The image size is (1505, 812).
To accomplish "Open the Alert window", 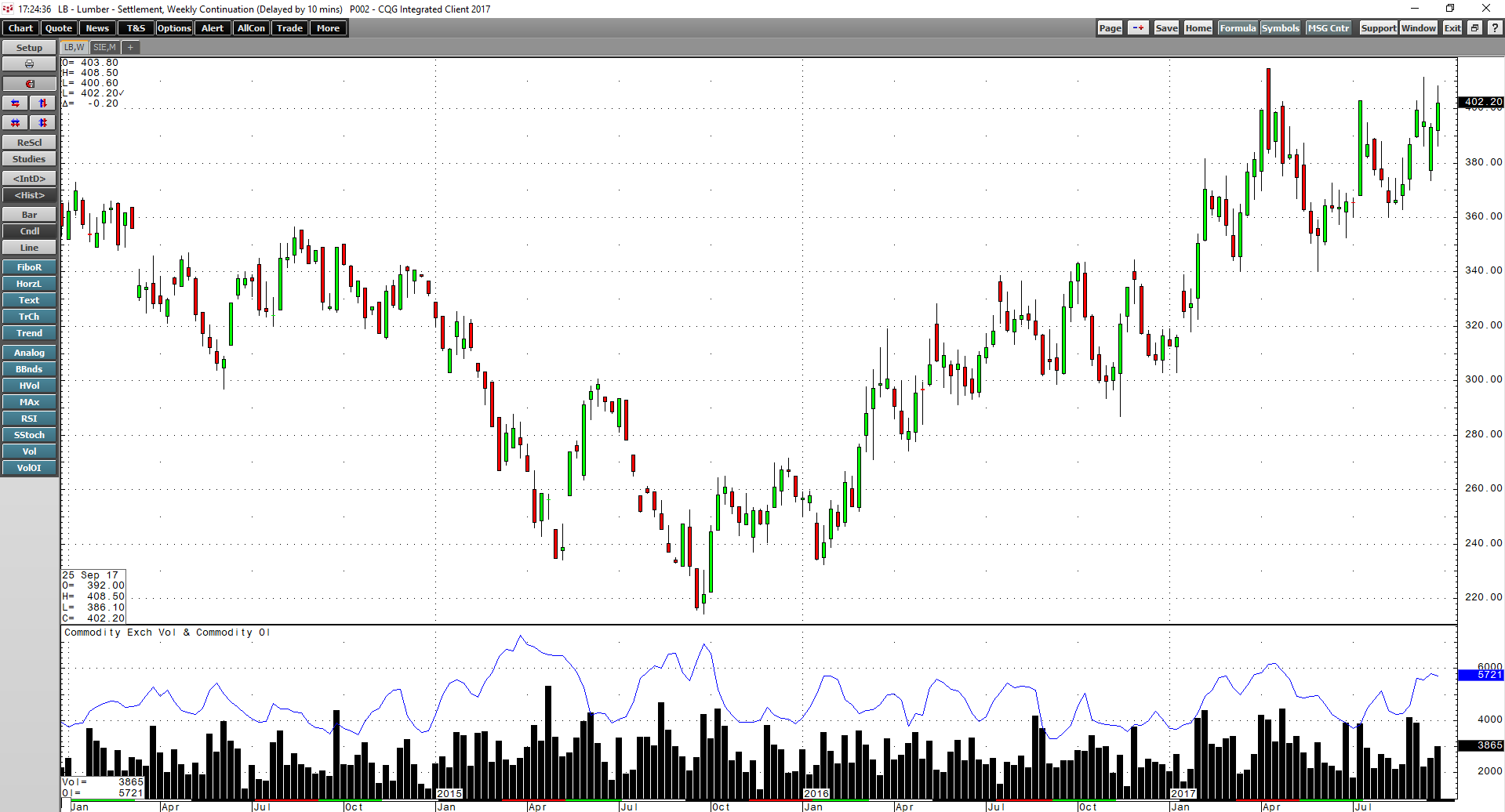I will click(x=213, y=28).
